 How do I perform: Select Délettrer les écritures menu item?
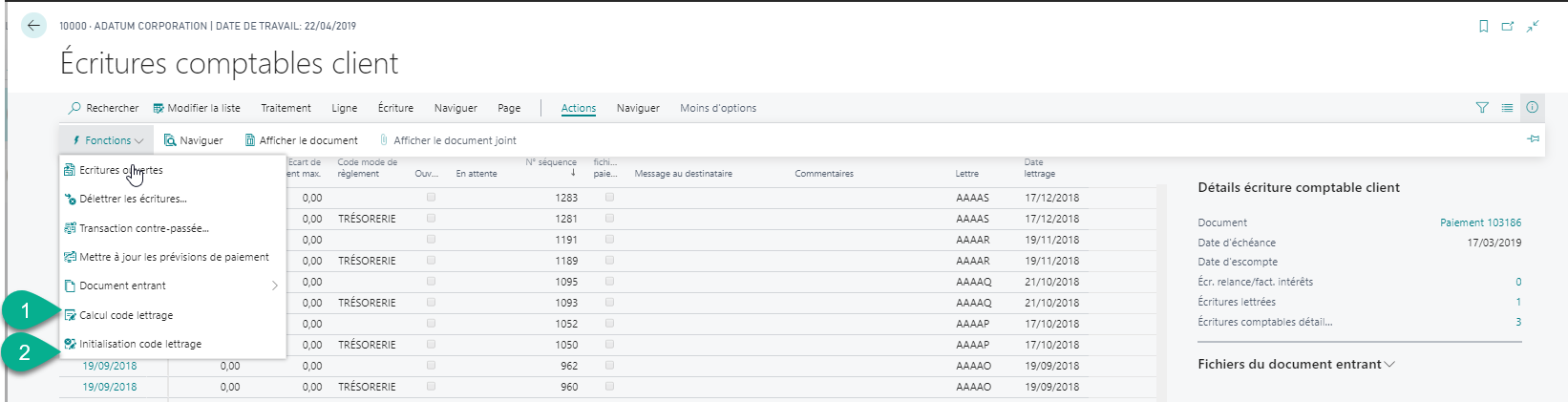pyautogui.click(x=133, y=199)
